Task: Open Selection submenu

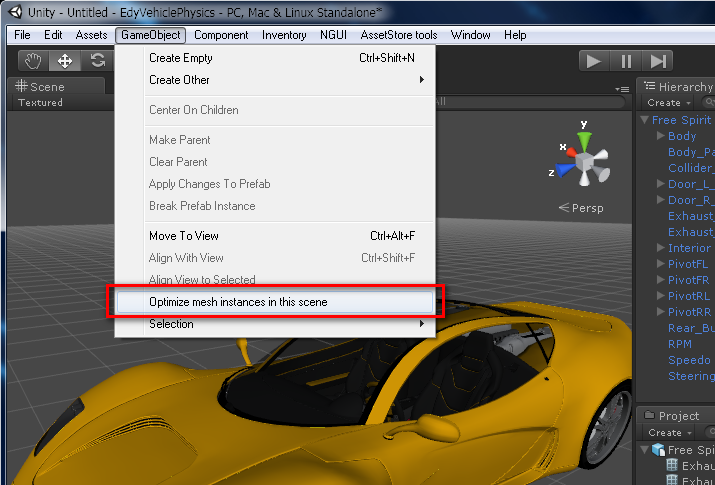Action: click(x=275, y=324)
